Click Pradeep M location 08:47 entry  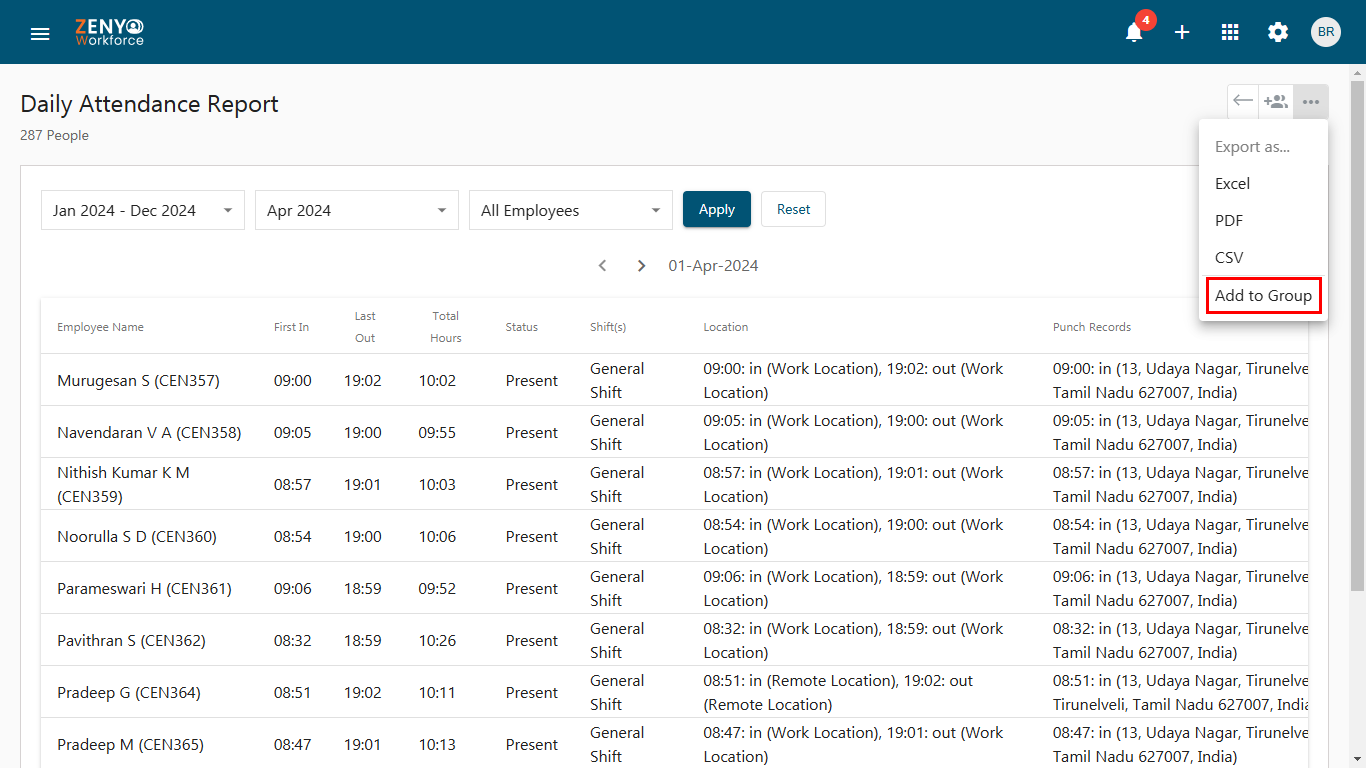(853, 745)
